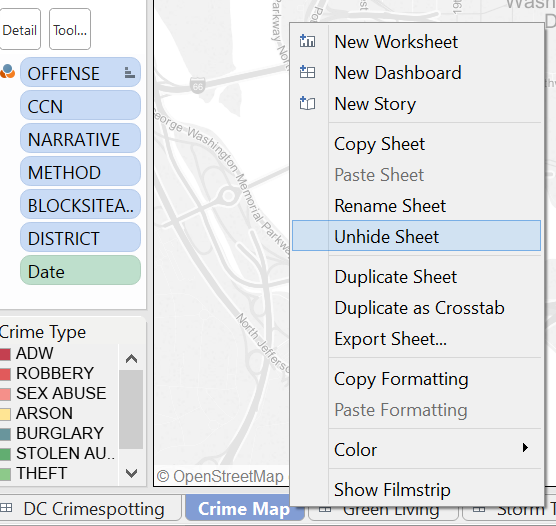This screenshot has height=526, width=556.
Task: Click the Detail marks card button
Action: (x=20, y=29)
